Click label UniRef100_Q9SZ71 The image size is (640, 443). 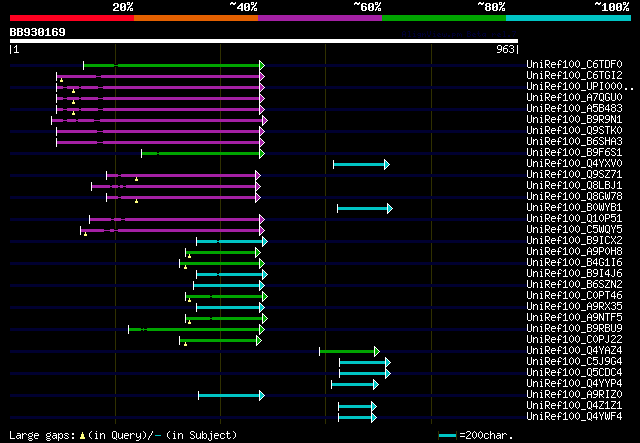[x=574, y=175]
